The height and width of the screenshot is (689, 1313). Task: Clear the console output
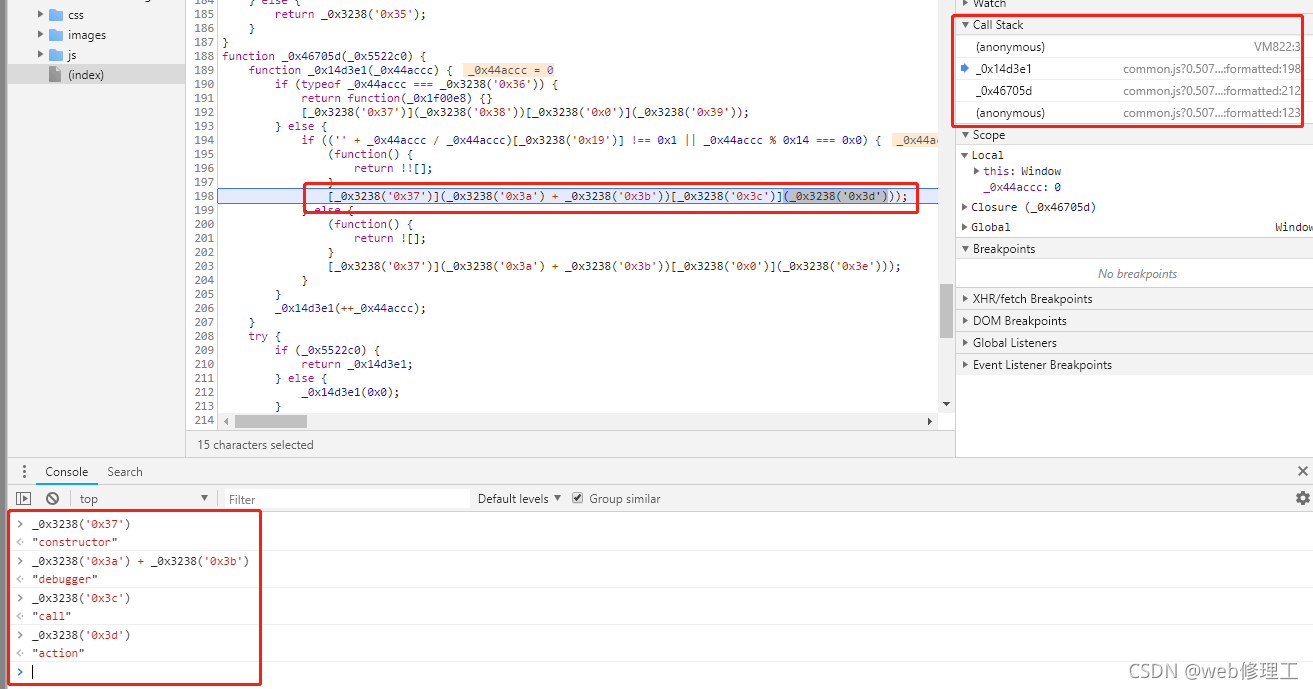[x=52, y=498]
